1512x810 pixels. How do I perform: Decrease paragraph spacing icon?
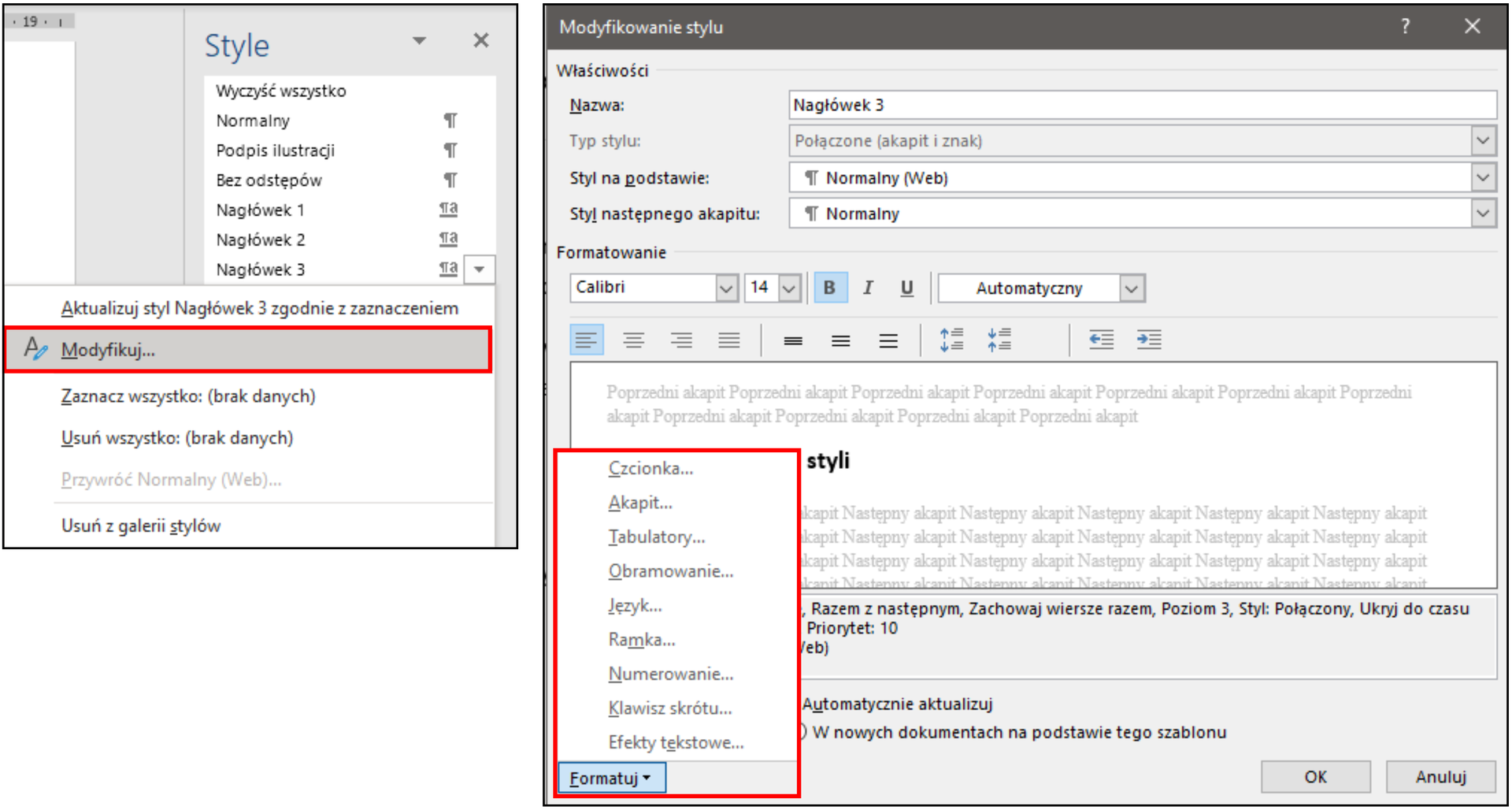coord(999,340)
